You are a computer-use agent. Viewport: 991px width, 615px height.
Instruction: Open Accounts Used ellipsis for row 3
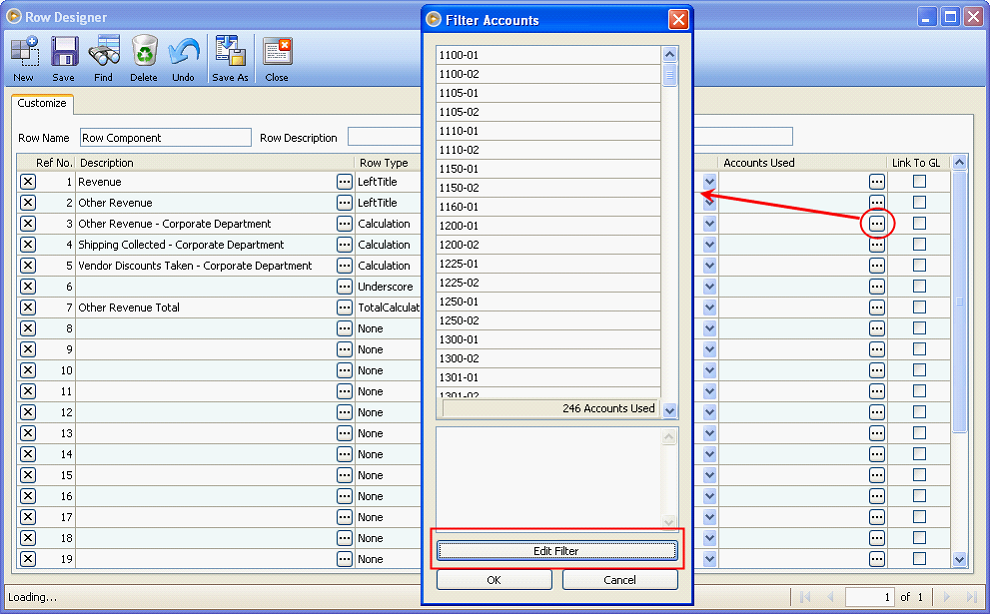click(x=877, y=224)
